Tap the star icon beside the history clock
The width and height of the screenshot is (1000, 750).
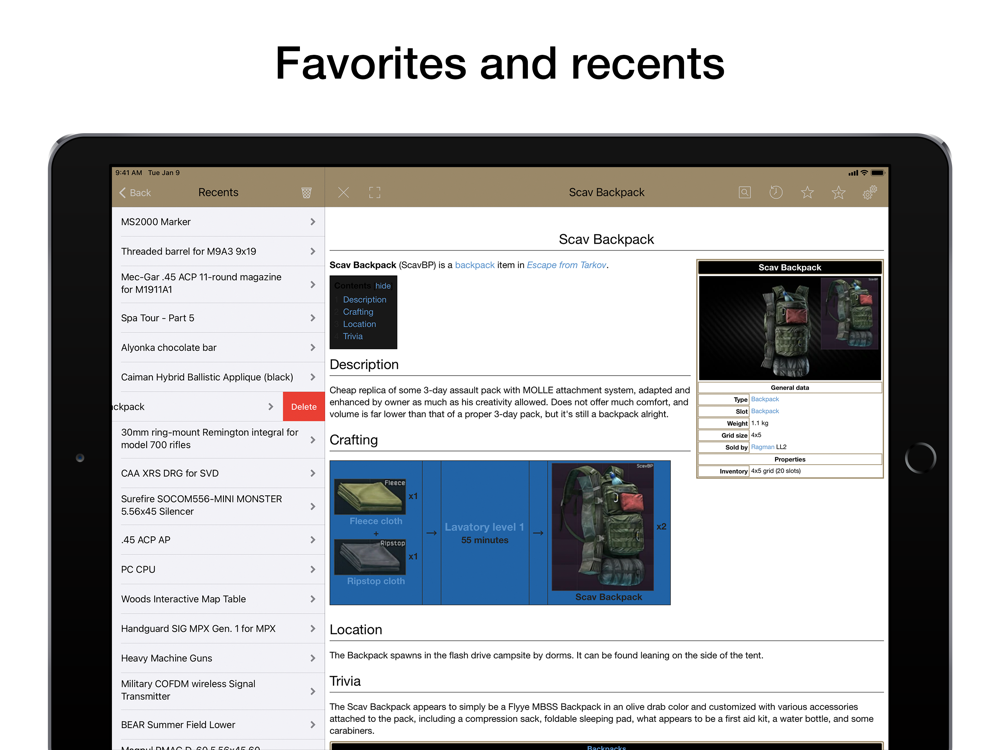[x=807, y=192]
